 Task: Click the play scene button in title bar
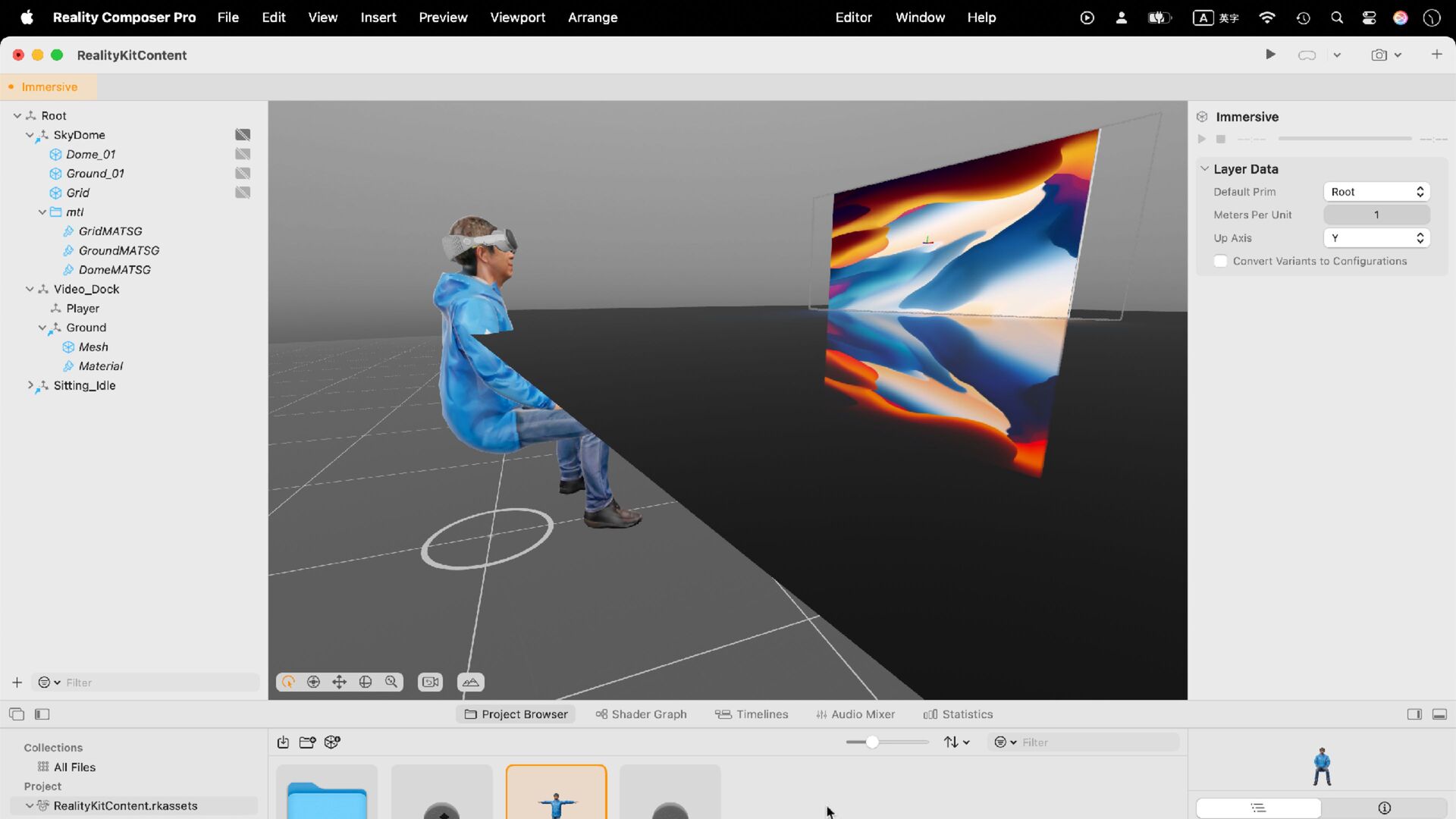coord(1270,55)
